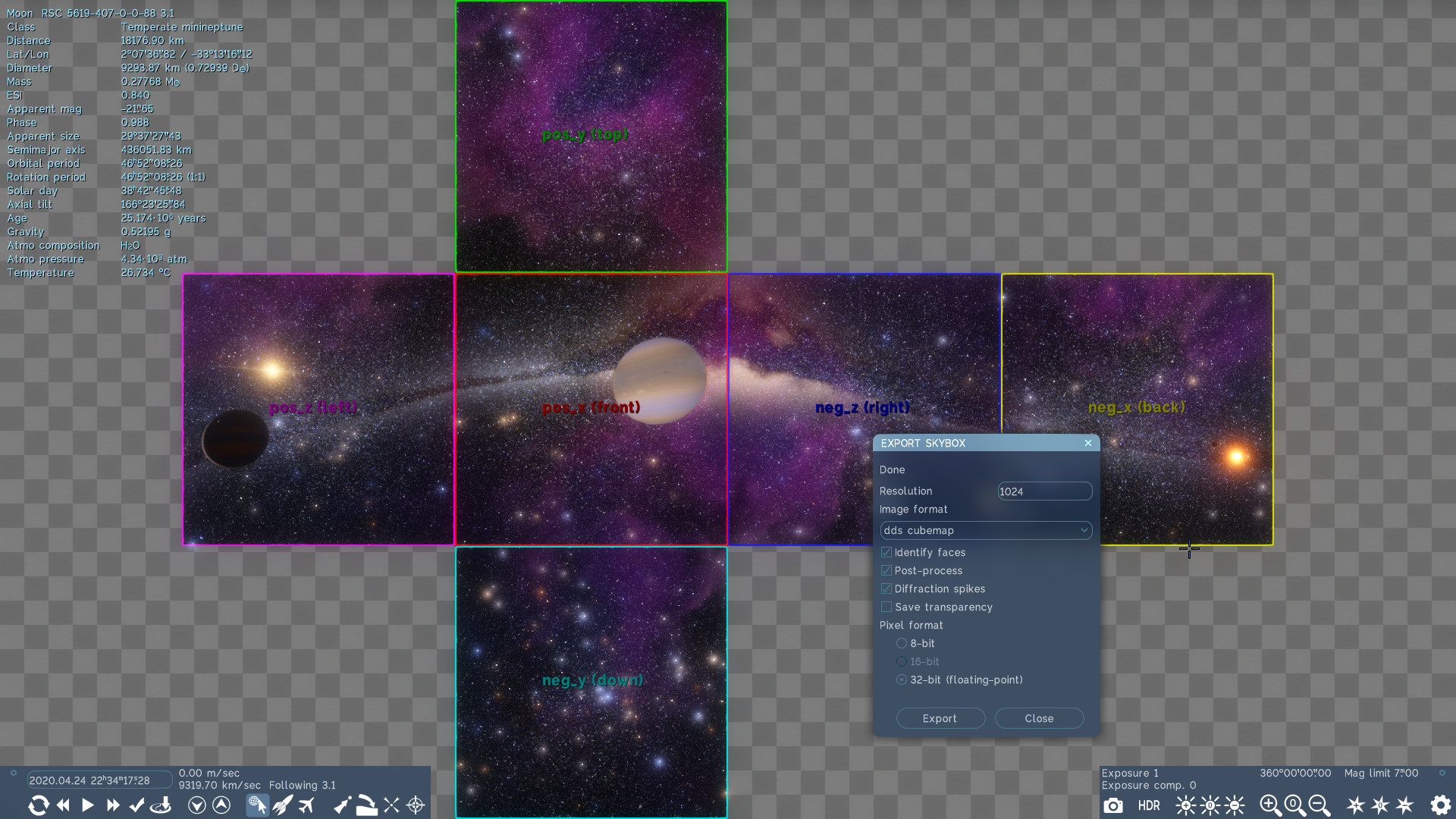Play the time simulation
Image resolution: width=1456 pixels, height=819 pixels.
tap(86, 805)
